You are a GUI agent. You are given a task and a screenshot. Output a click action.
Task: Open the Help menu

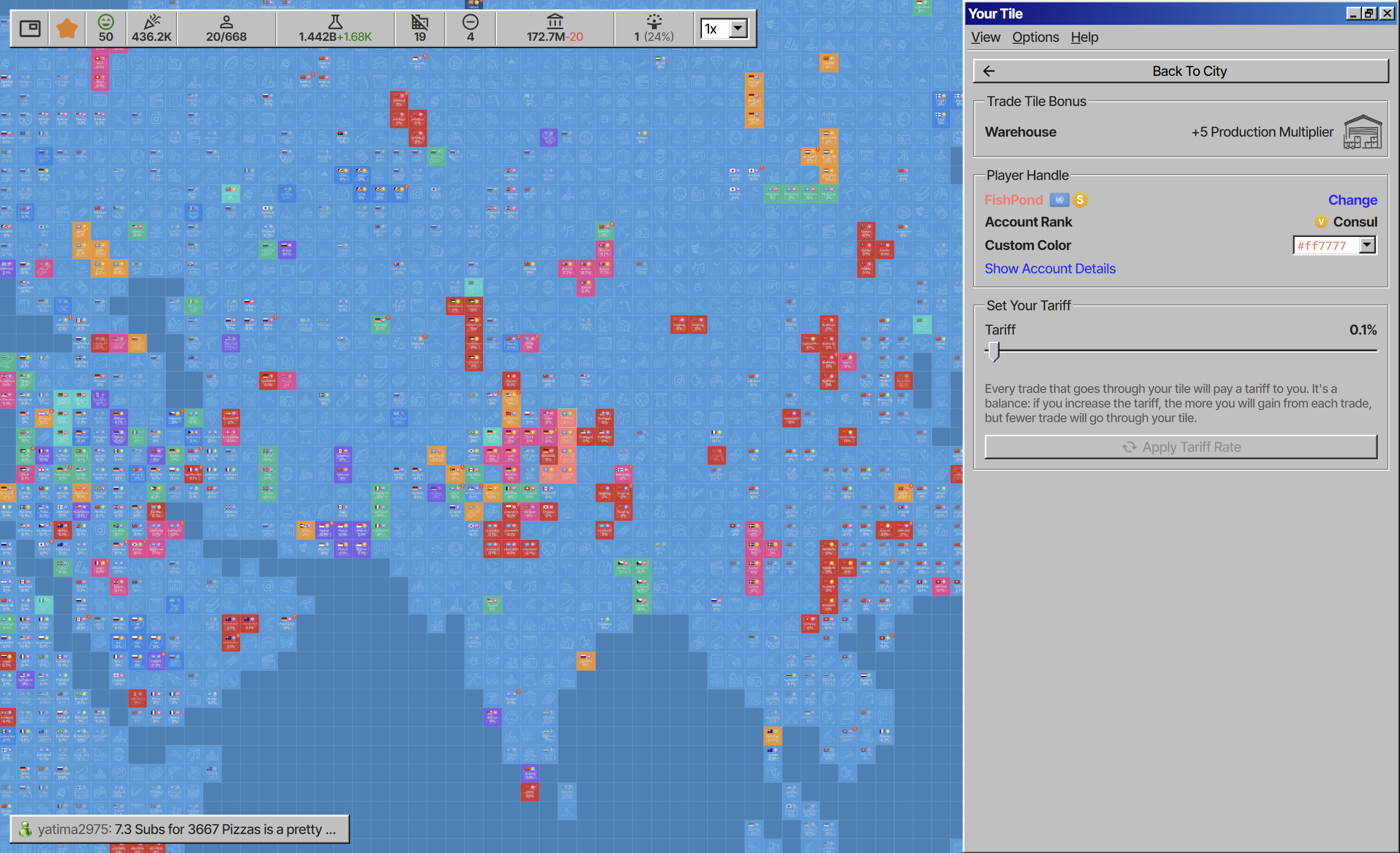click(x=1084, y=37)
